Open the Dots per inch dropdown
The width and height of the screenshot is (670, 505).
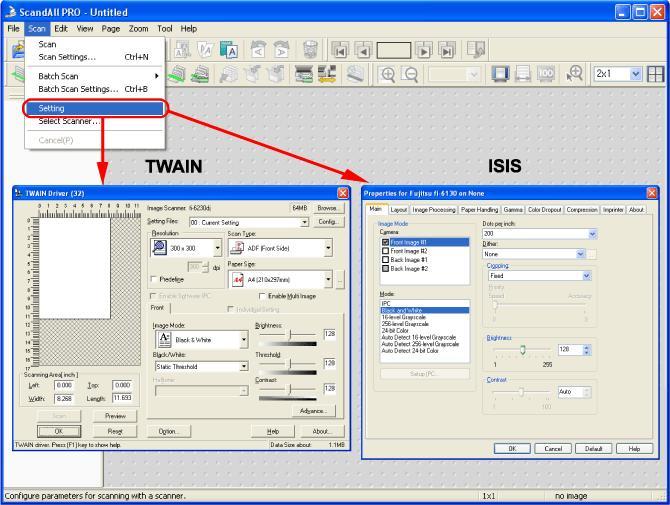pos(592,233)
